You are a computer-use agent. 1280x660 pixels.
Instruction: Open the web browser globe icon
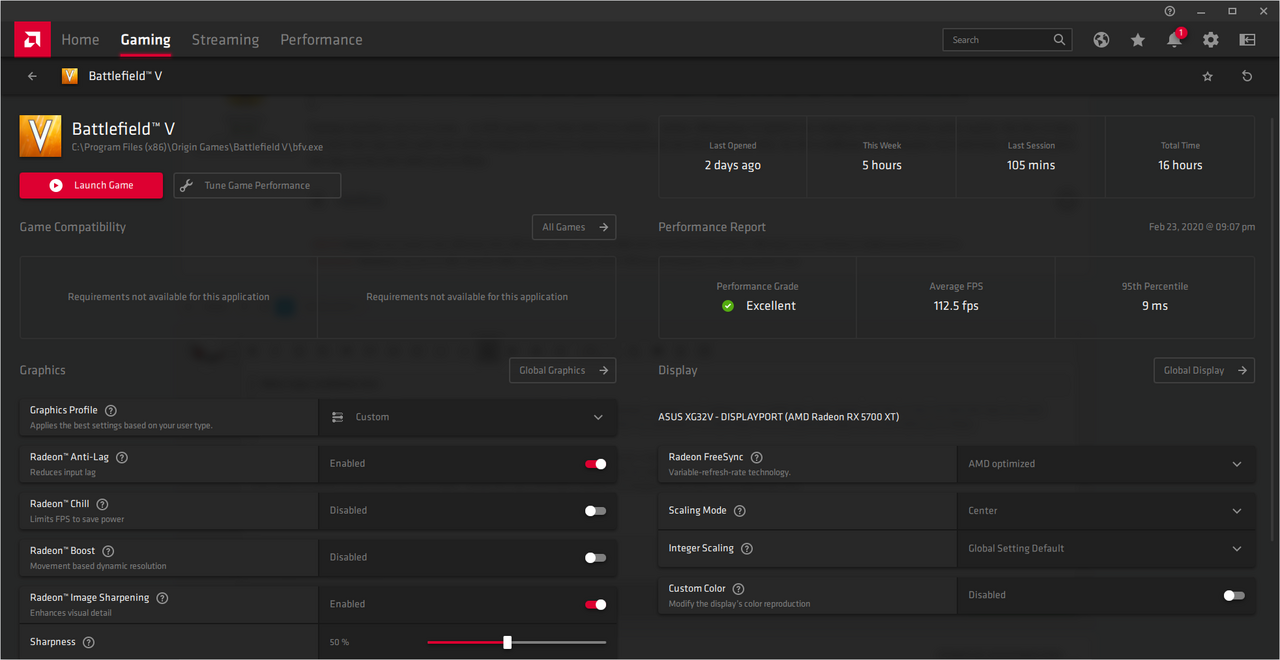tap(1101, 40)
